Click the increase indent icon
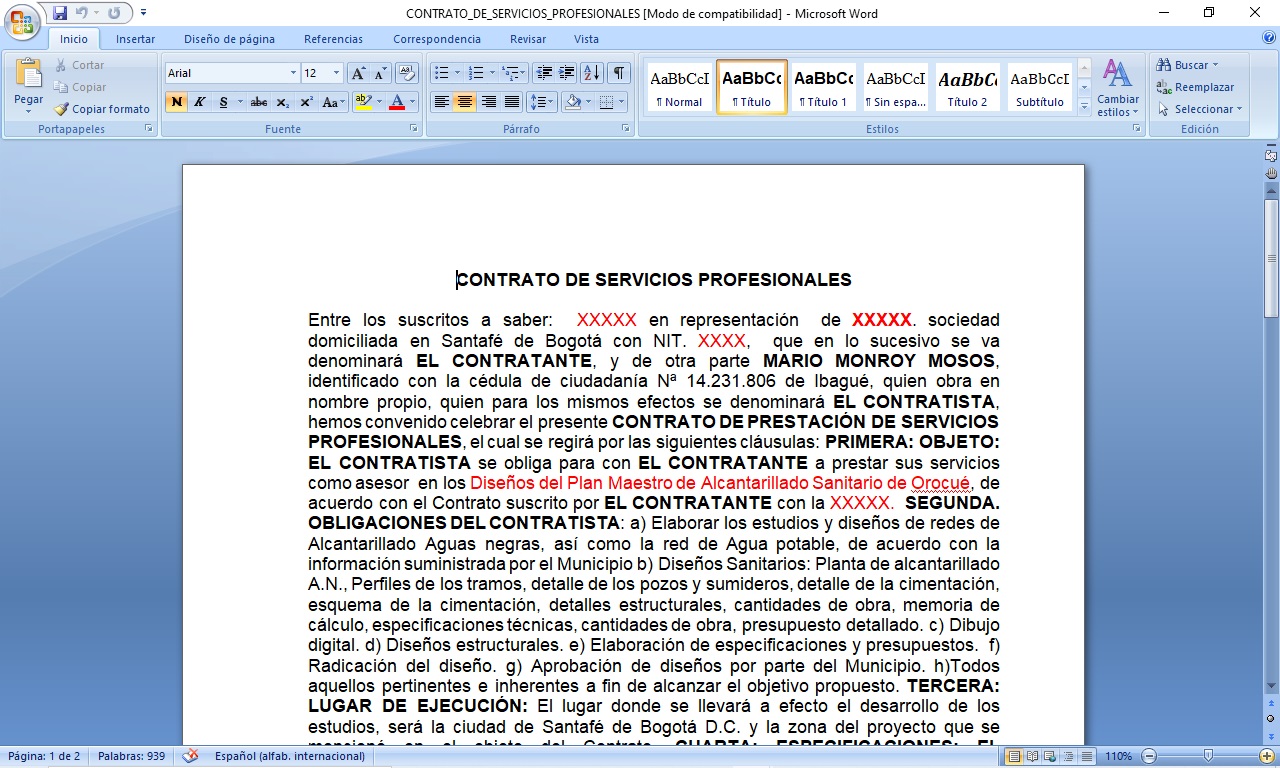The height and width of the screenshot is (768, 1280). [x=567, y=73]
